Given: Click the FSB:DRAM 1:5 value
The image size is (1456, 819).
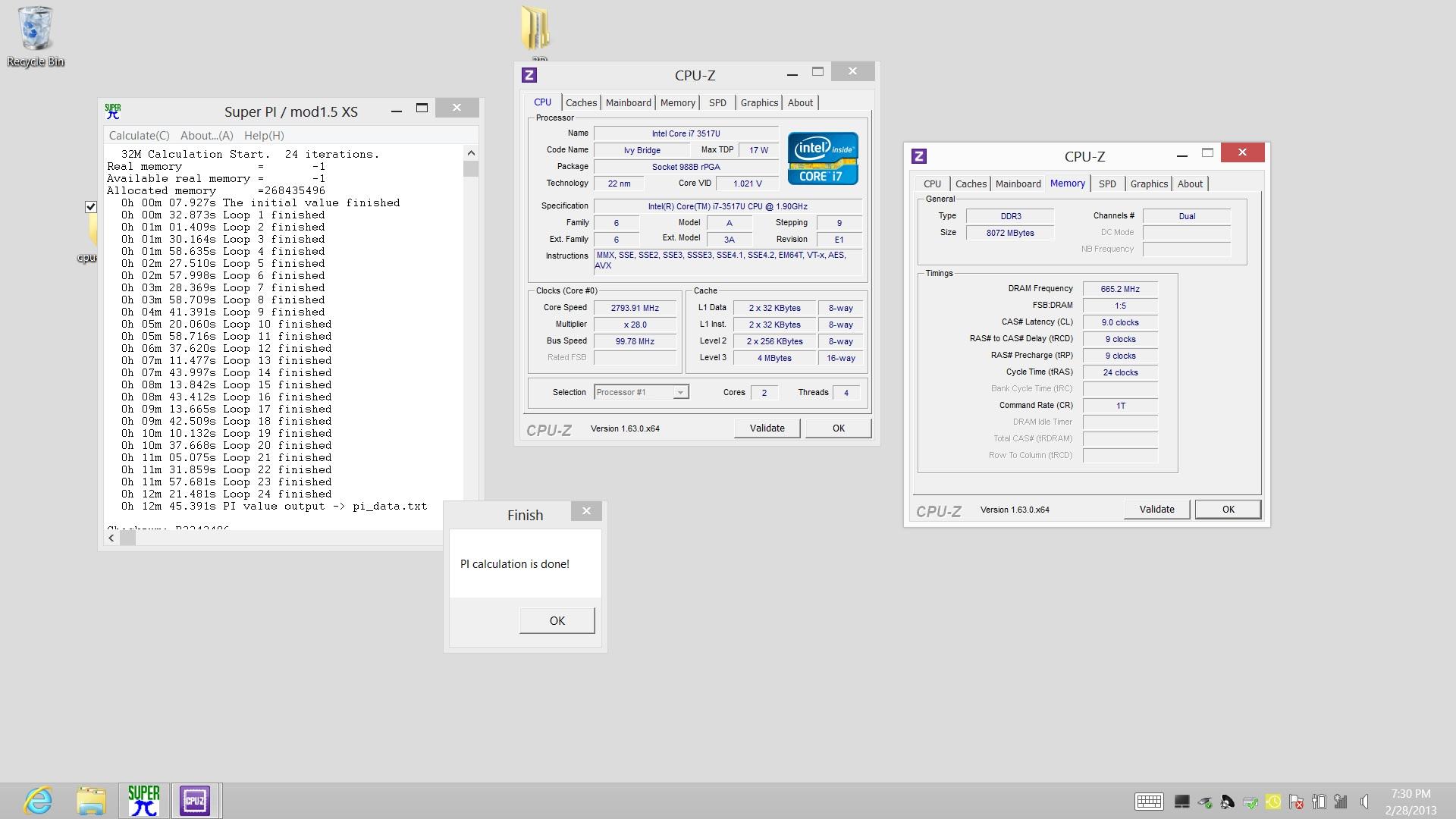Looking at the screenshot, I should [x=1120, y=306].
